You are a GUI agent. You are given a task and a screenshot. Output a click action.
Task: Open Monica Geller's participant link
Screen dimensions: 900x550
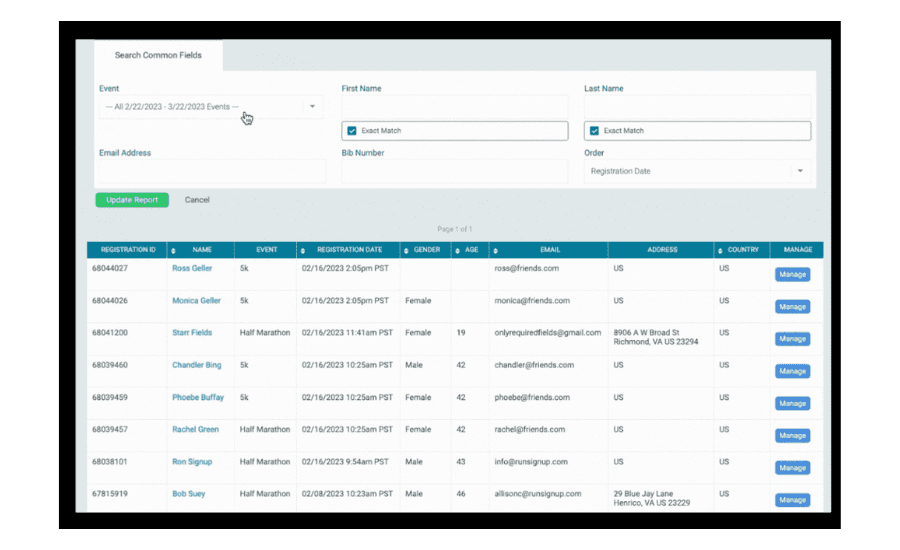196,300
